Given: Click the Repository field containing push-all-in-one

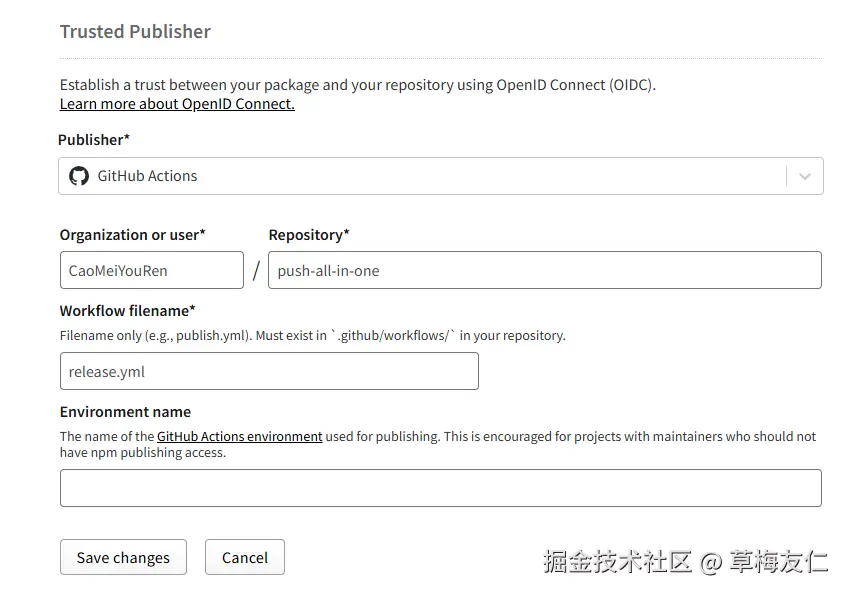Looking at the screenshot, I should point(544,270).
